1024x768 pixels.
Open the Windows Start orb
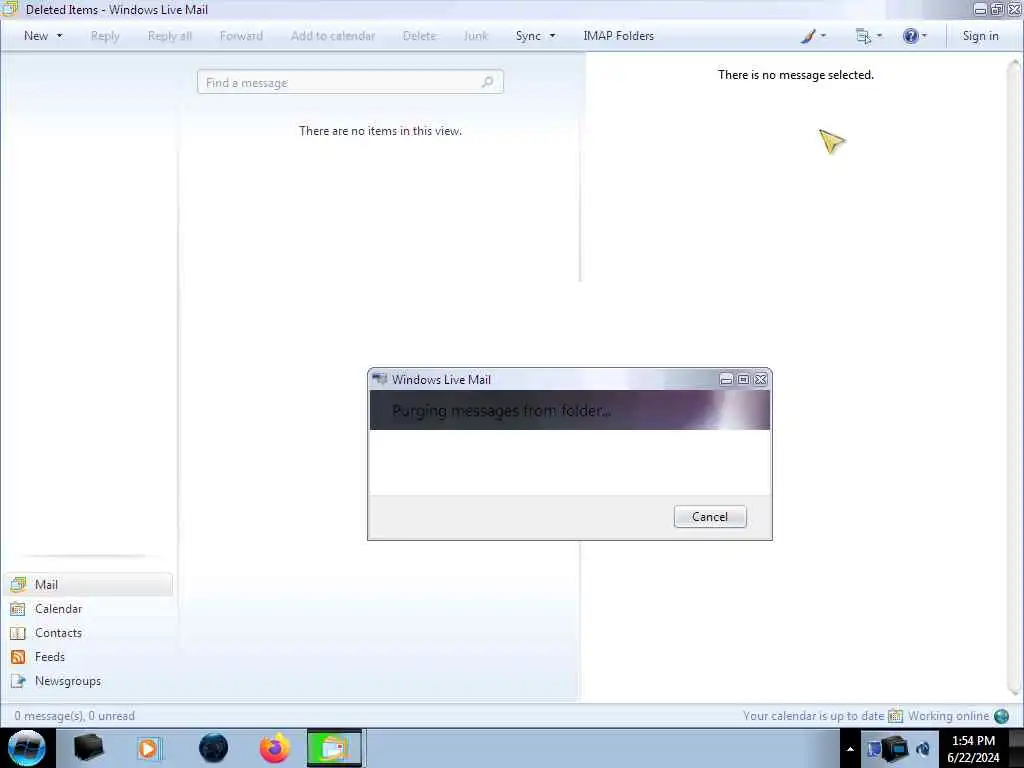(27, 748)
